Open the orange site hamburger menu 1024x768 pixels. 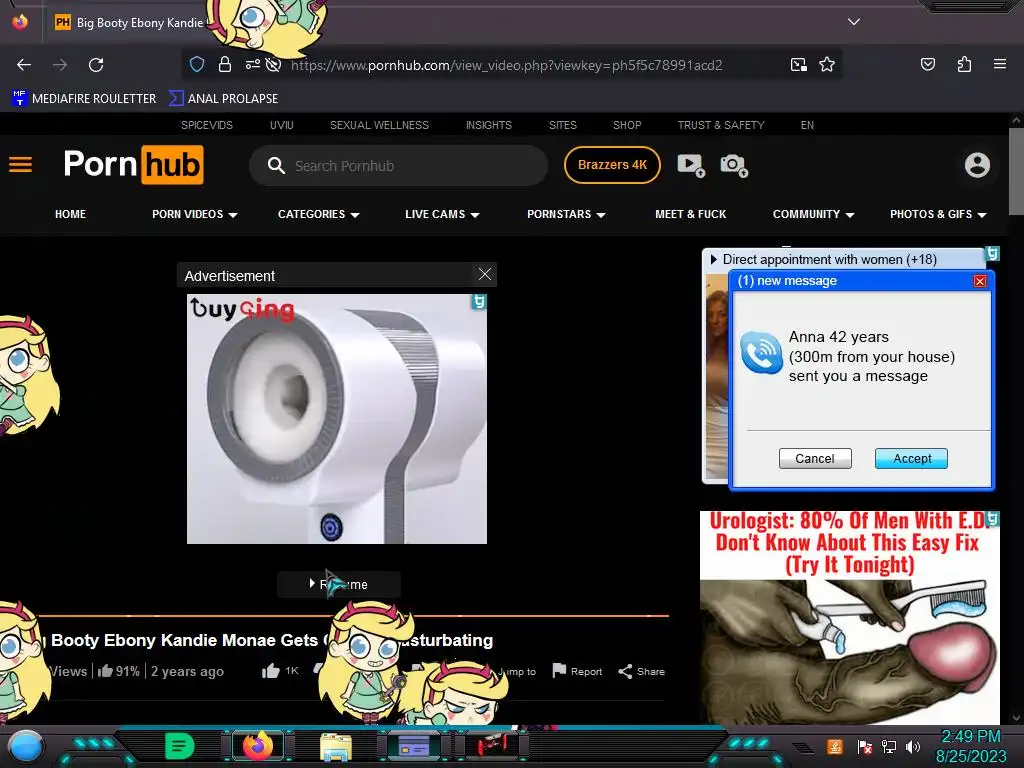click(x=20, y=165)
